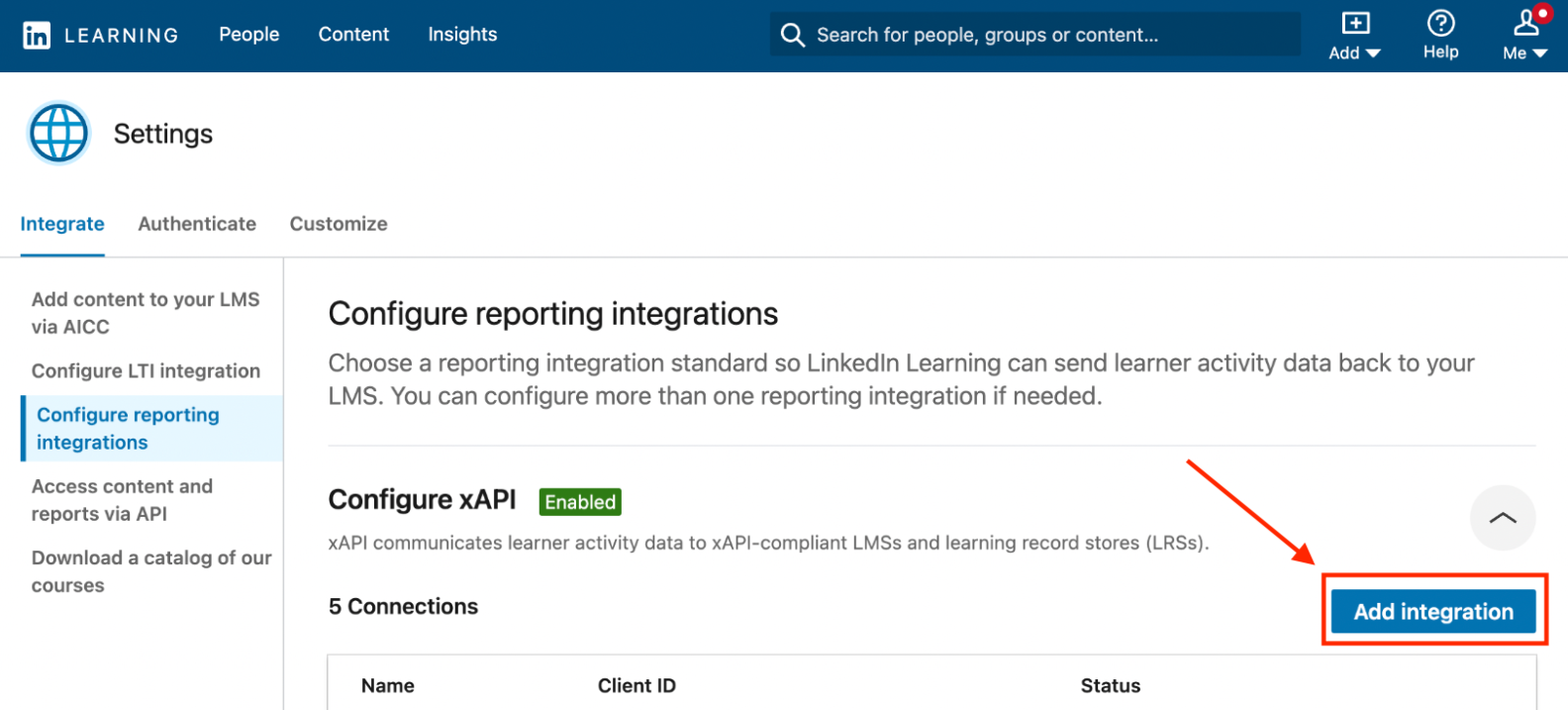Open the People menu
Viewport: 1568px width, 710px height.
[x=248, y=35]
